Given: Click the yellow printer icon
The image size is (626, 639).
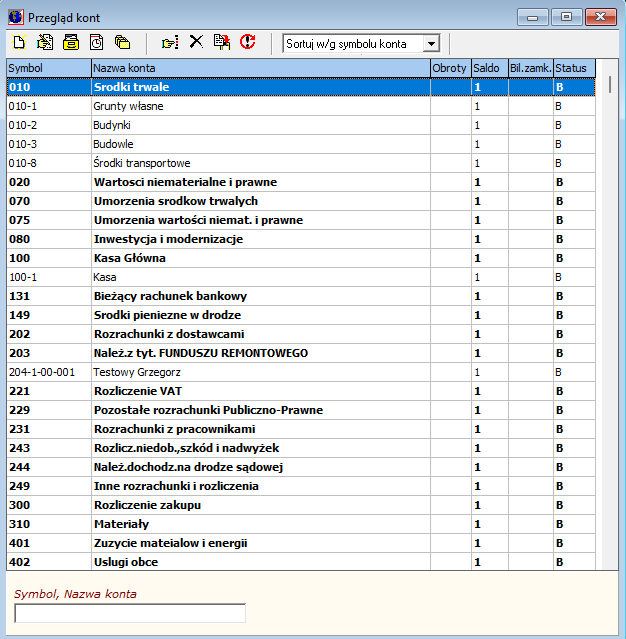Looking at the screenshot, I should (x=71, y=42).
